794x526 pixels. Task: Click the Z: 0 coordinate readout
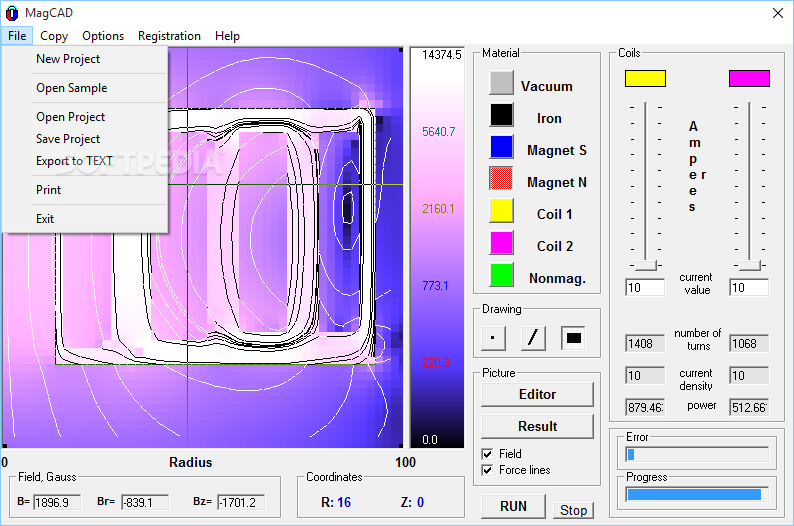(x=412, y=502)
